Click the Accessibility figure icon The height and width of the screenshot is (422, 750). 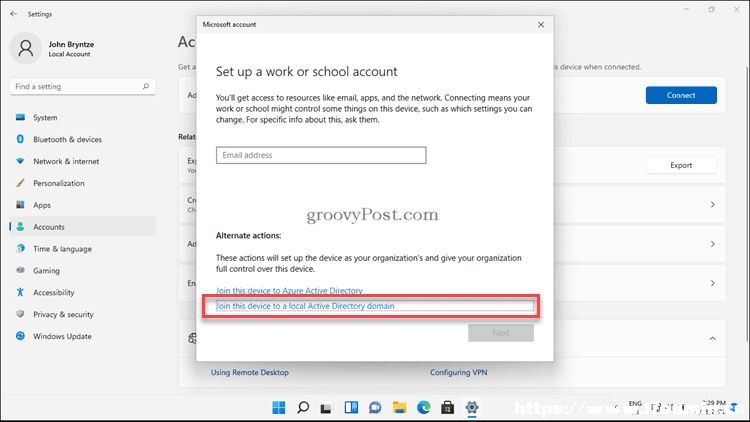[x=20, y=292]
